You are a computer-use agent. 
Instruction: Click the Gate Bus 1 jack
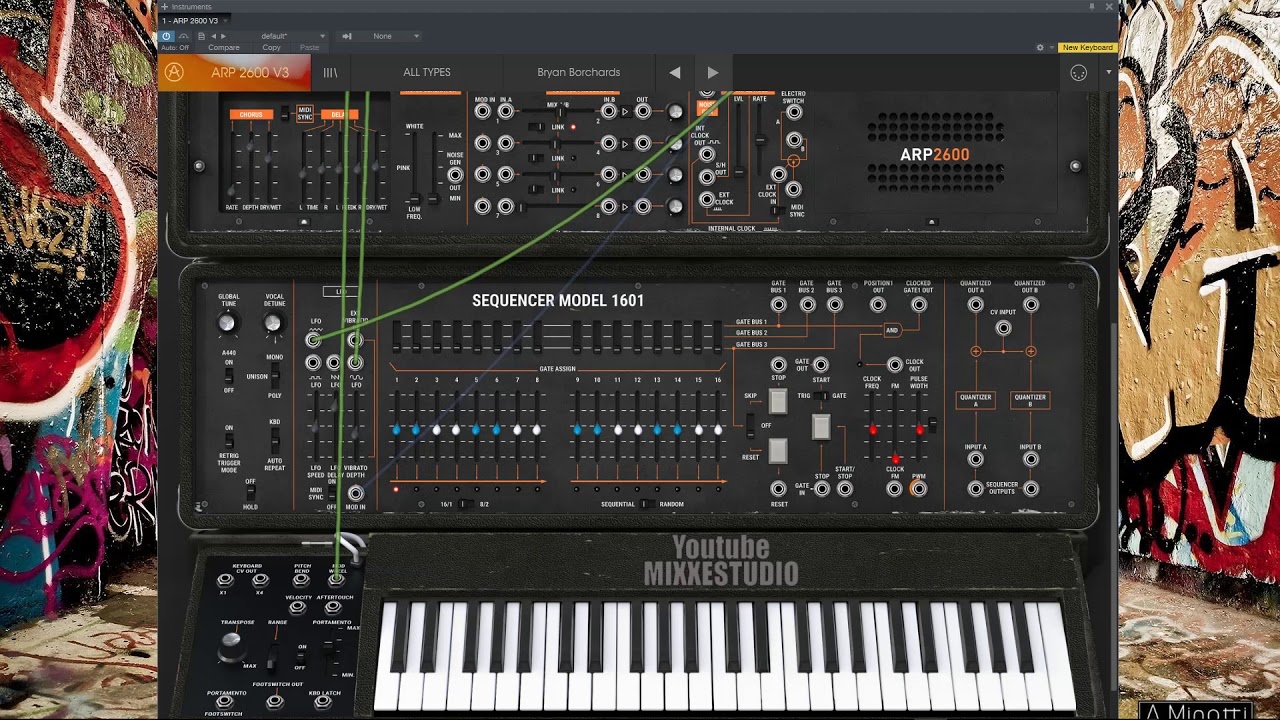pyautogui.click(x=778, y=304)
